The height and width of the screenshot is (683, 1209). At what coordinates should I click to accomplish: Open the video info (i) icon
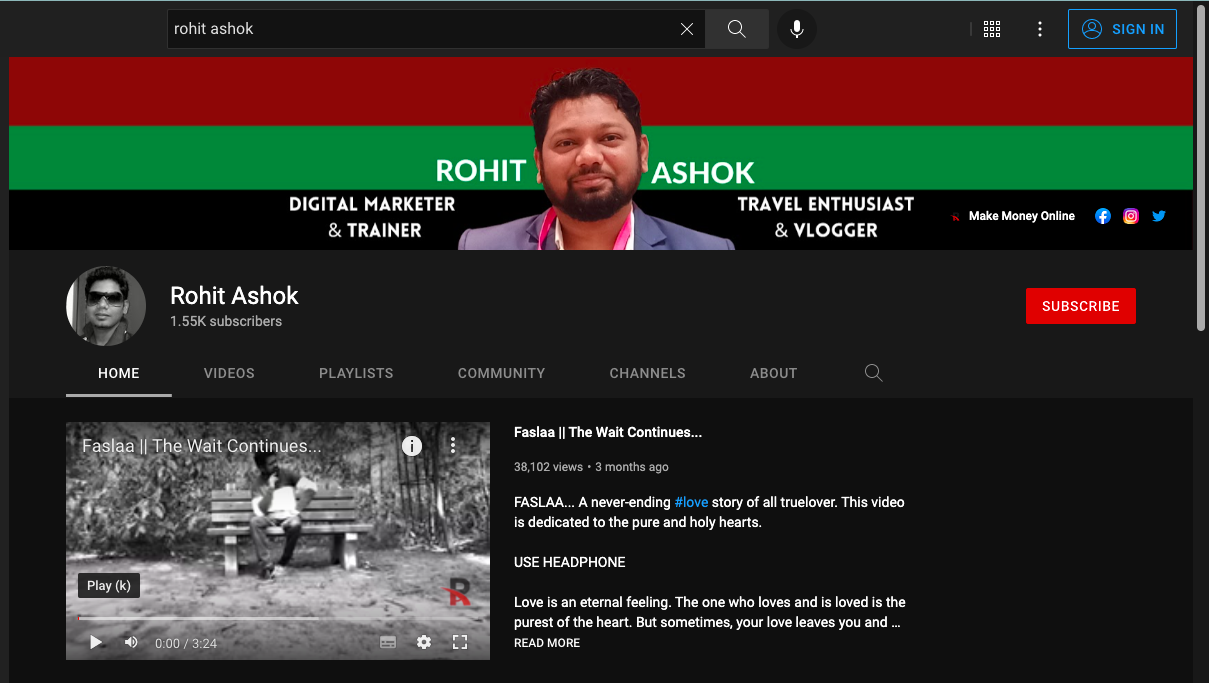pyautogui.click(x=411, y=446)
